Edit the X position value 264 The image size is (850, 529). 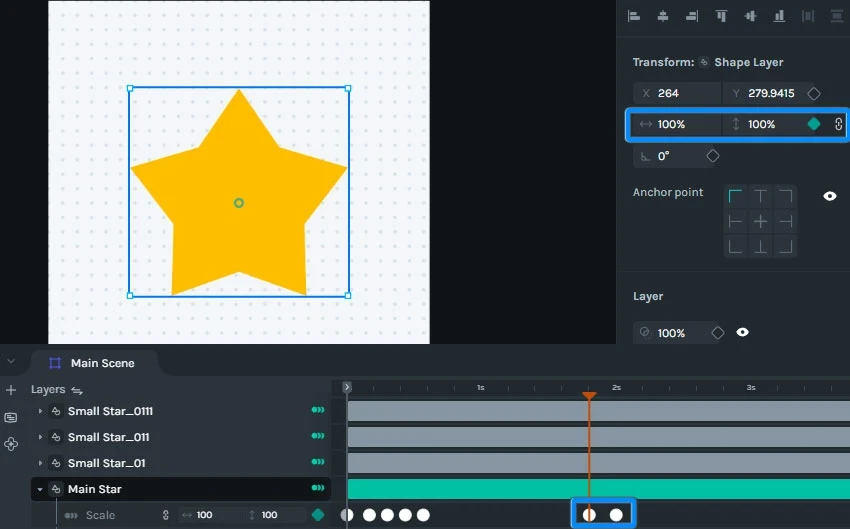click(678, 93)
